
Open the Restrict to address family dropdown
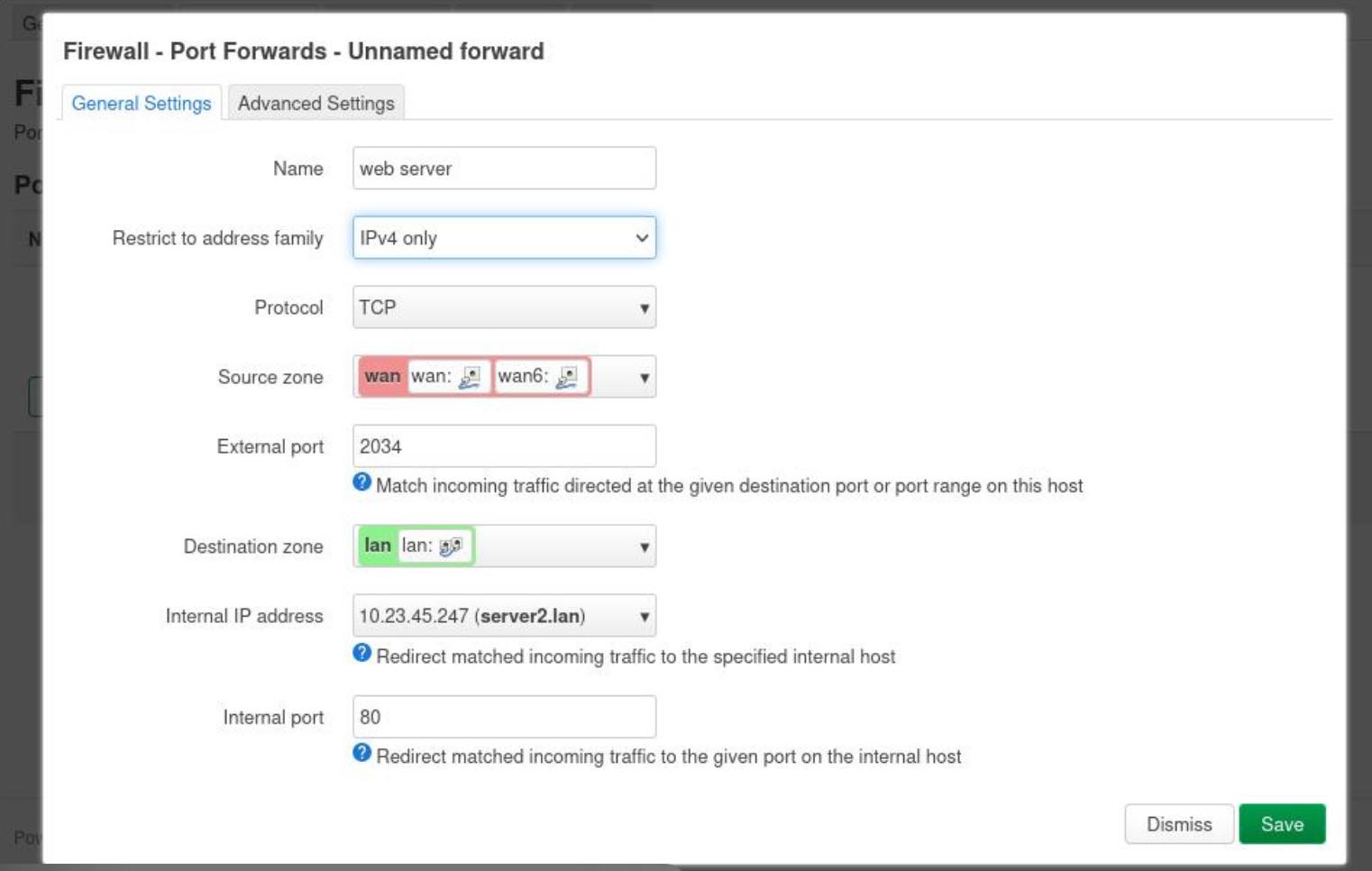[504, 238]
